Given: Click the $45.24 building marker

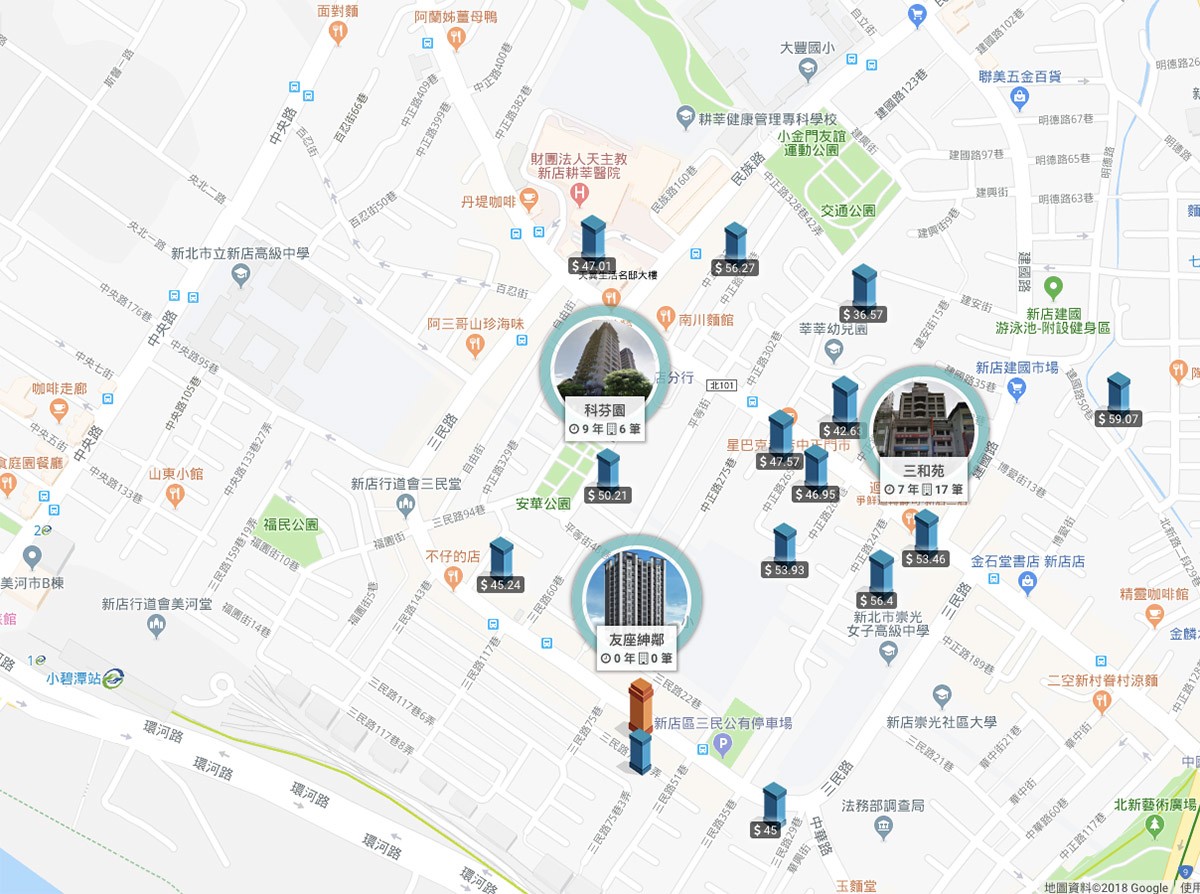Looking at the screenshot, I should coord(500,565).
